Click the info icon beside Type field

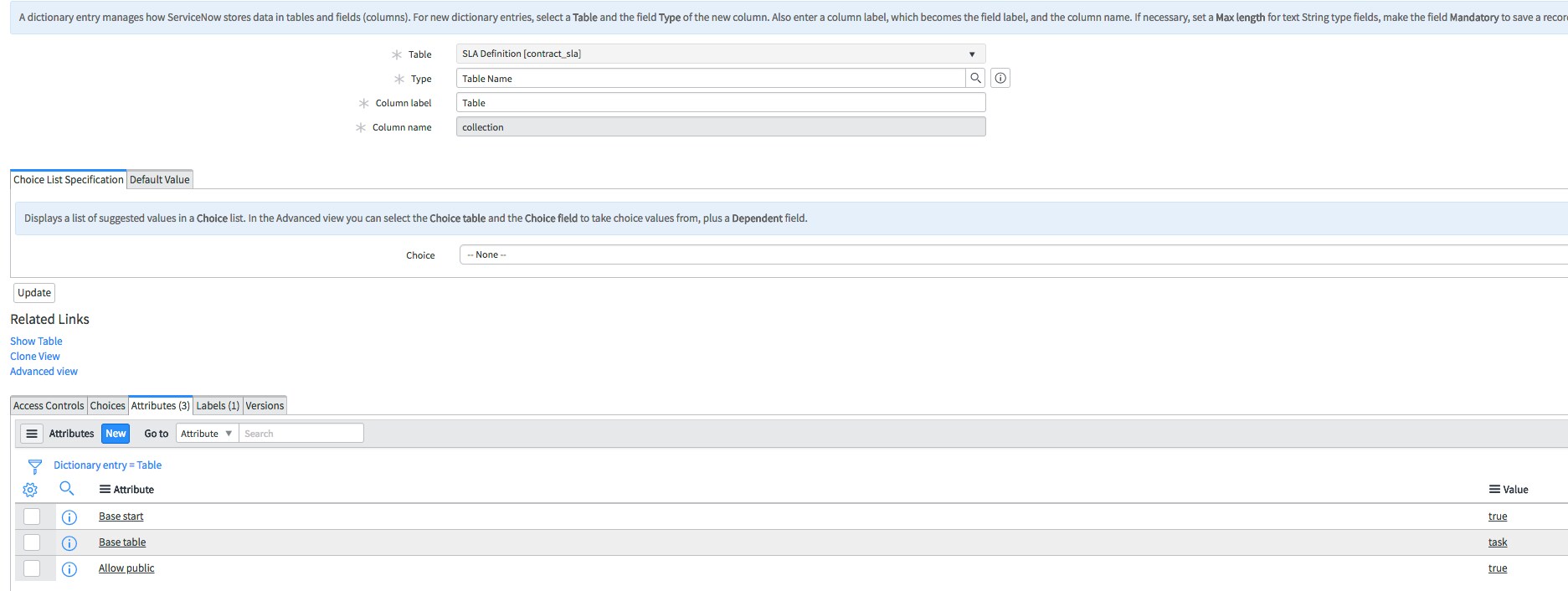1000,78
